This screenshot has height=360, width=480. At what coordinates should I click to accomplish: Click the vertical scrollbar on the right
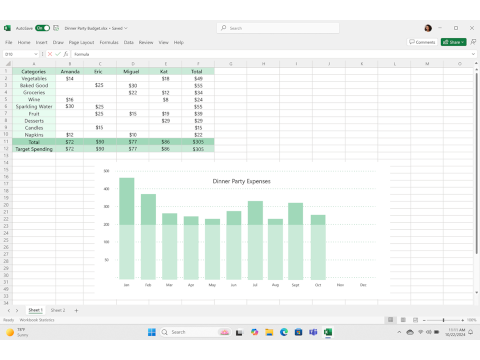coord(476,163)
